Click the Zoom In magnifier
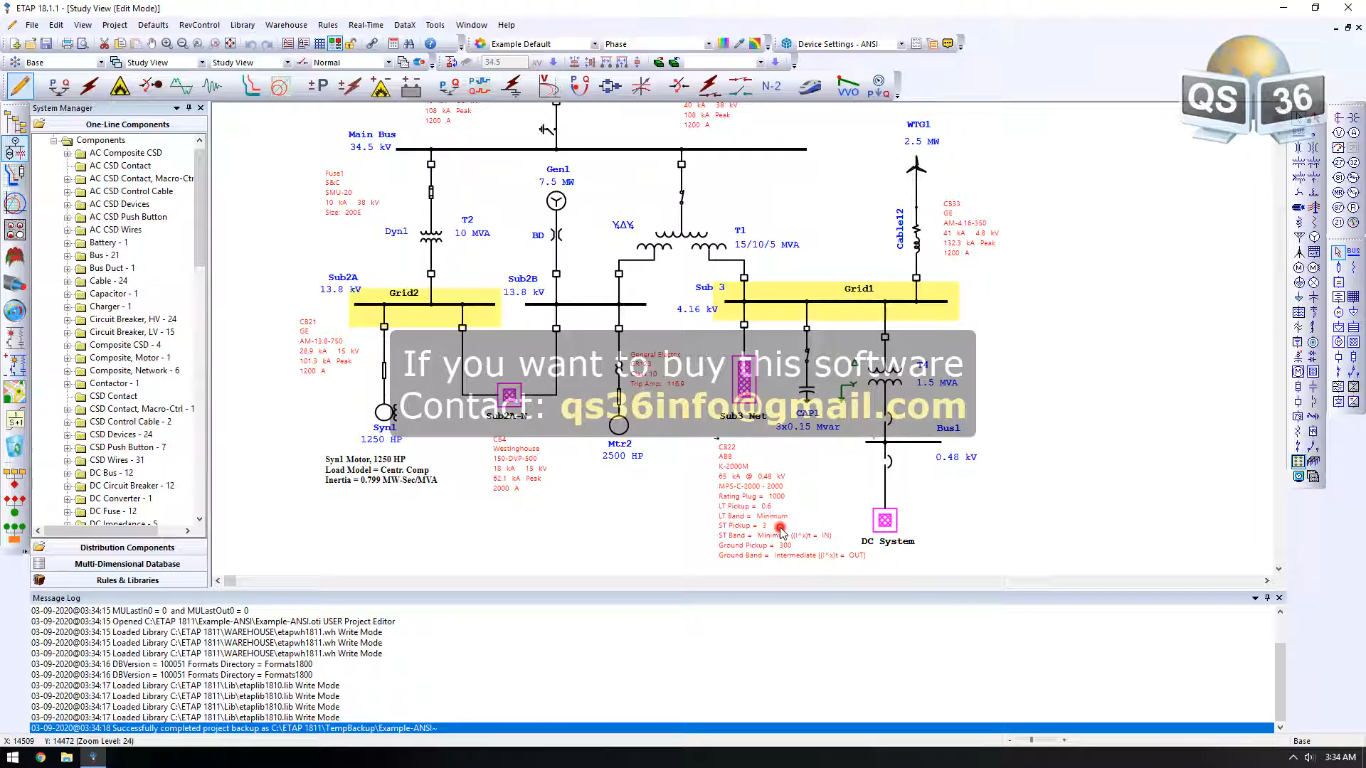 (x=167, y=44)
